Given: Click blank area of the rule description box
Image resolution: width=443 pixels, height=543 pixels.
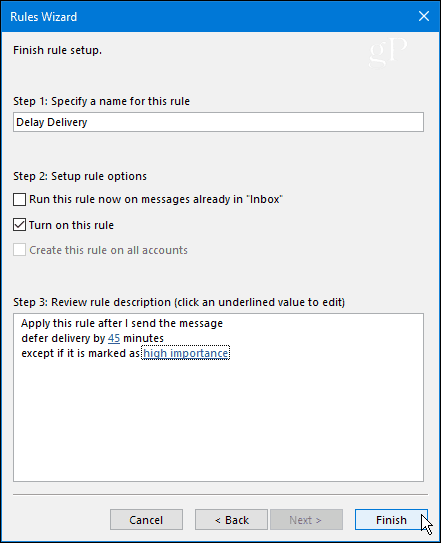Looking at the screenshot, I should pos(218,421).
